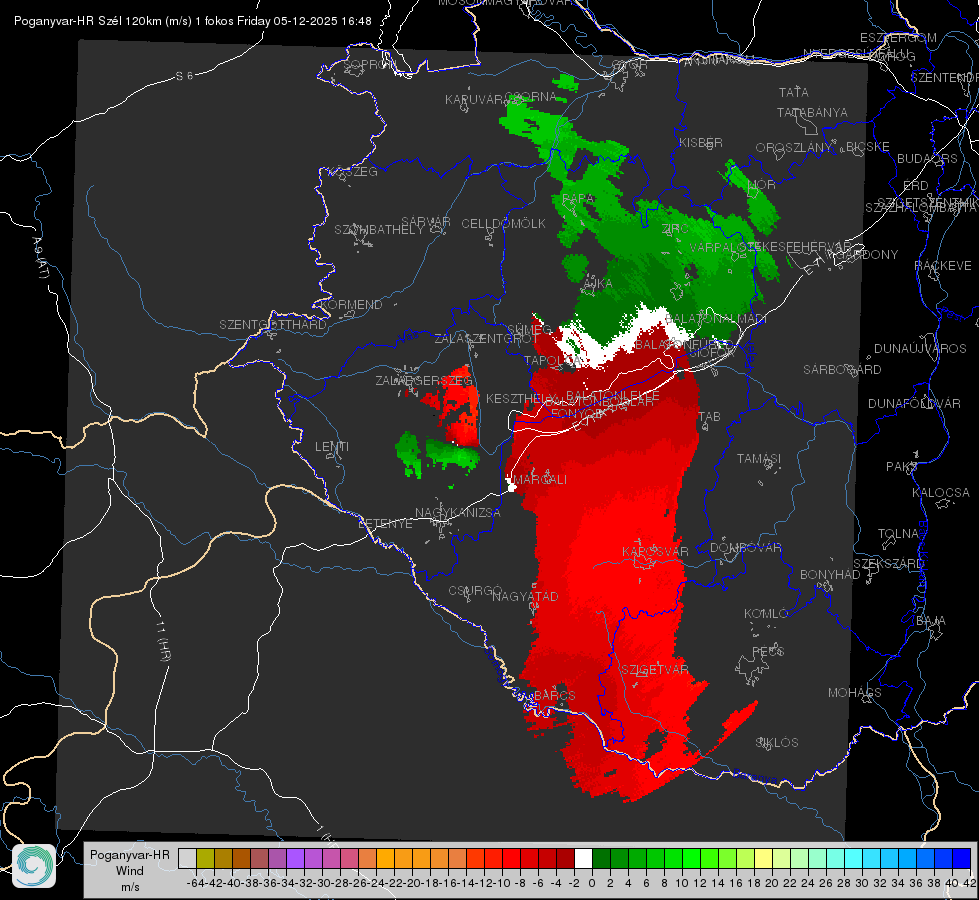
Task: Click the purple swatch between -34 and -32
Action: 295,858
